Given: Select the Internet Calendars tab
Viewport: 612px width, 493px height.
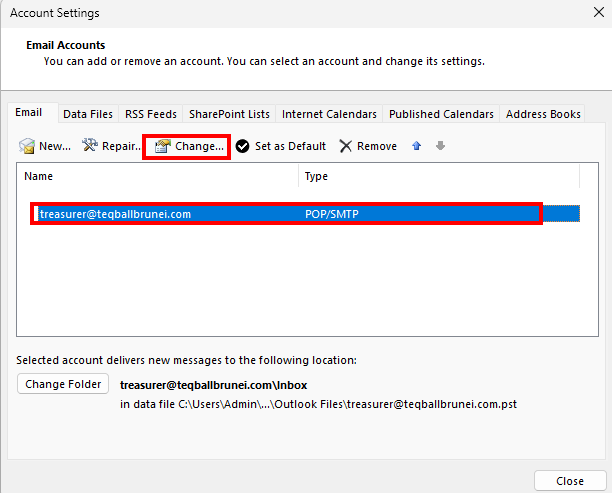Looking at the screenshot, I should (329, 114).
